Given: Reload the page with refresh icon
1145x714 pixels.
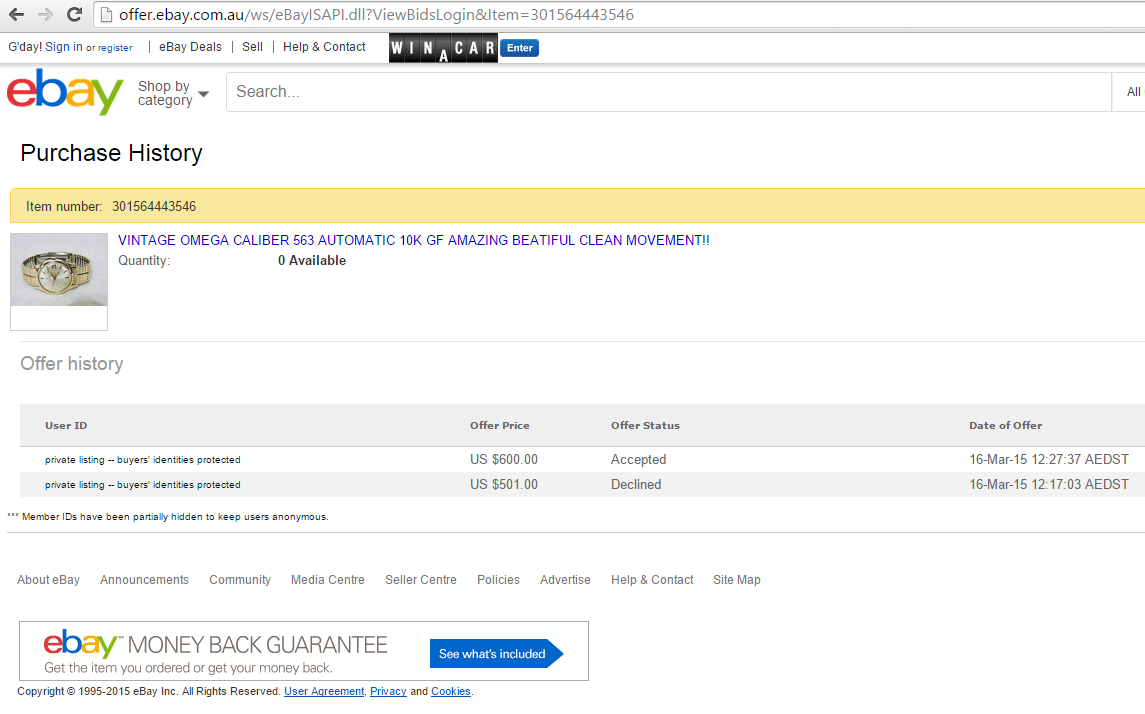Looking at the screenshot, I should coord(74,15).
